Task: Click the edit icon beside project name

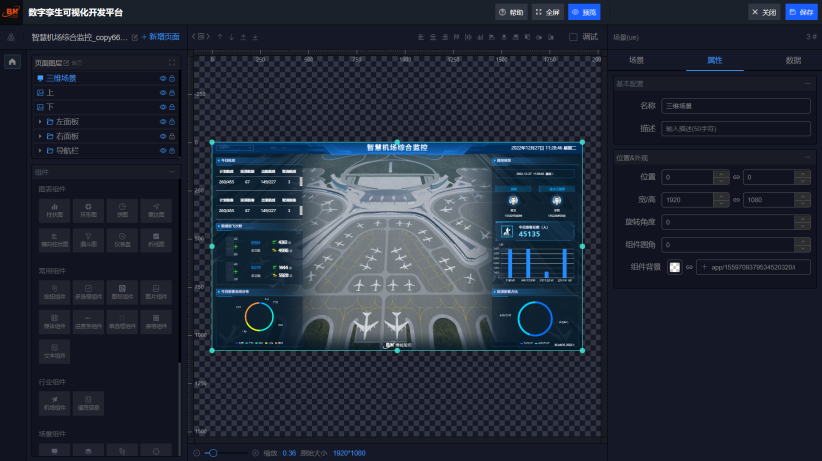Action: point(135,36)
